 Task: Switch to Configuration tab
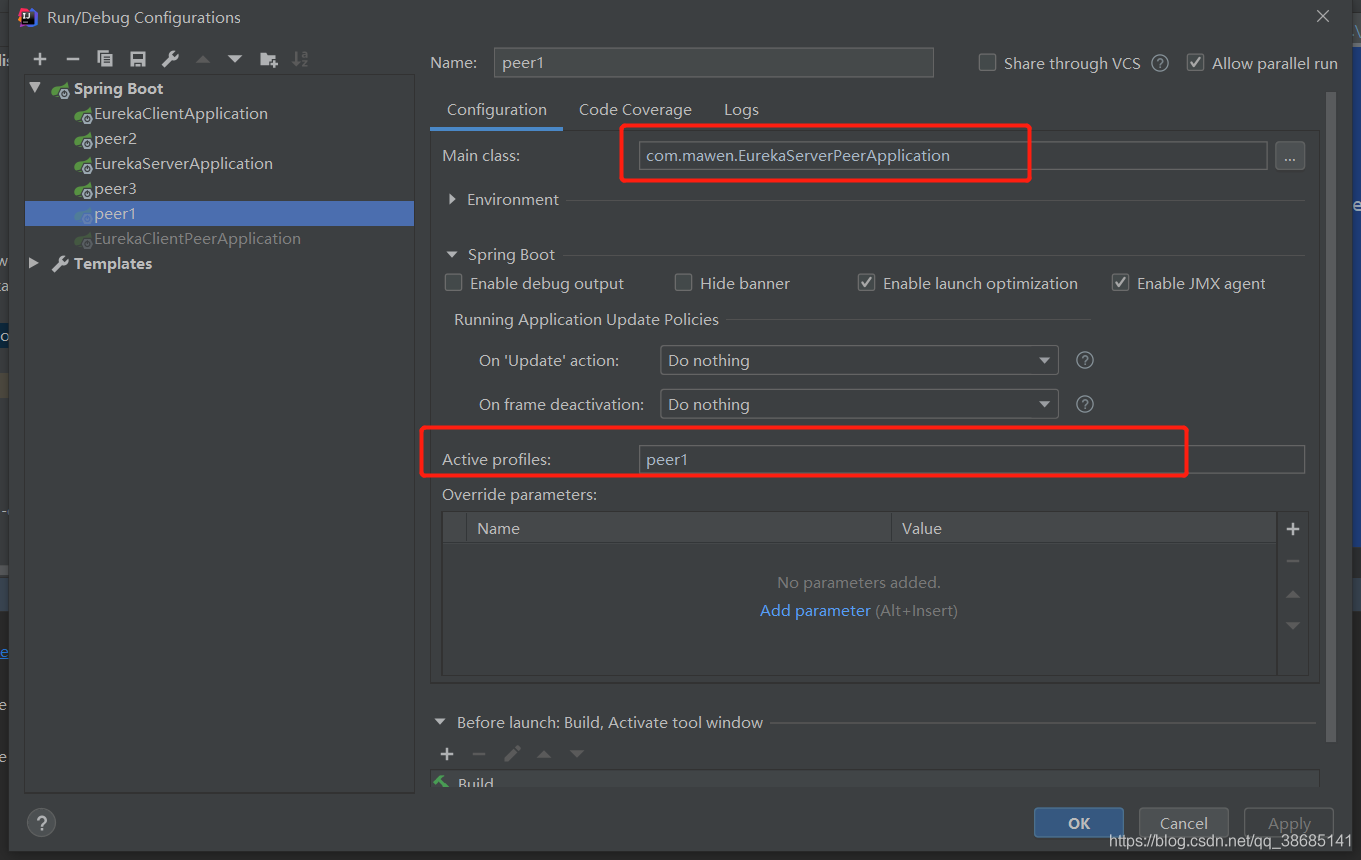pos(496,110)
